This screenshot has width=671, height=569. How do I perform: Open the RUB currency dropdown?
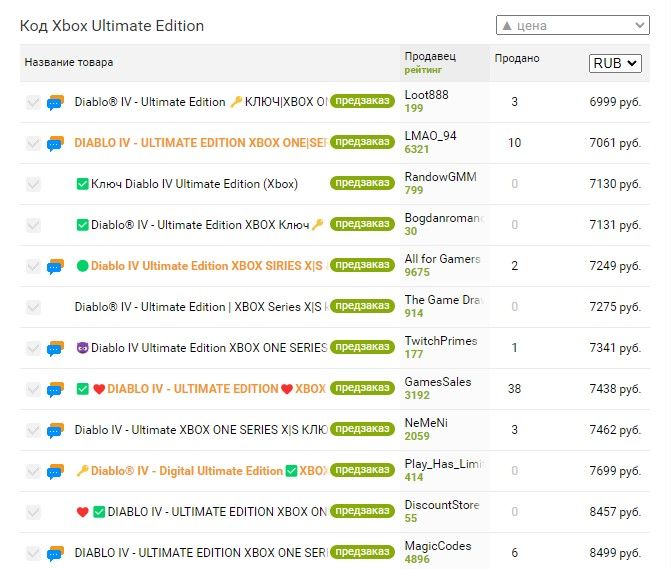pos(615,63)
